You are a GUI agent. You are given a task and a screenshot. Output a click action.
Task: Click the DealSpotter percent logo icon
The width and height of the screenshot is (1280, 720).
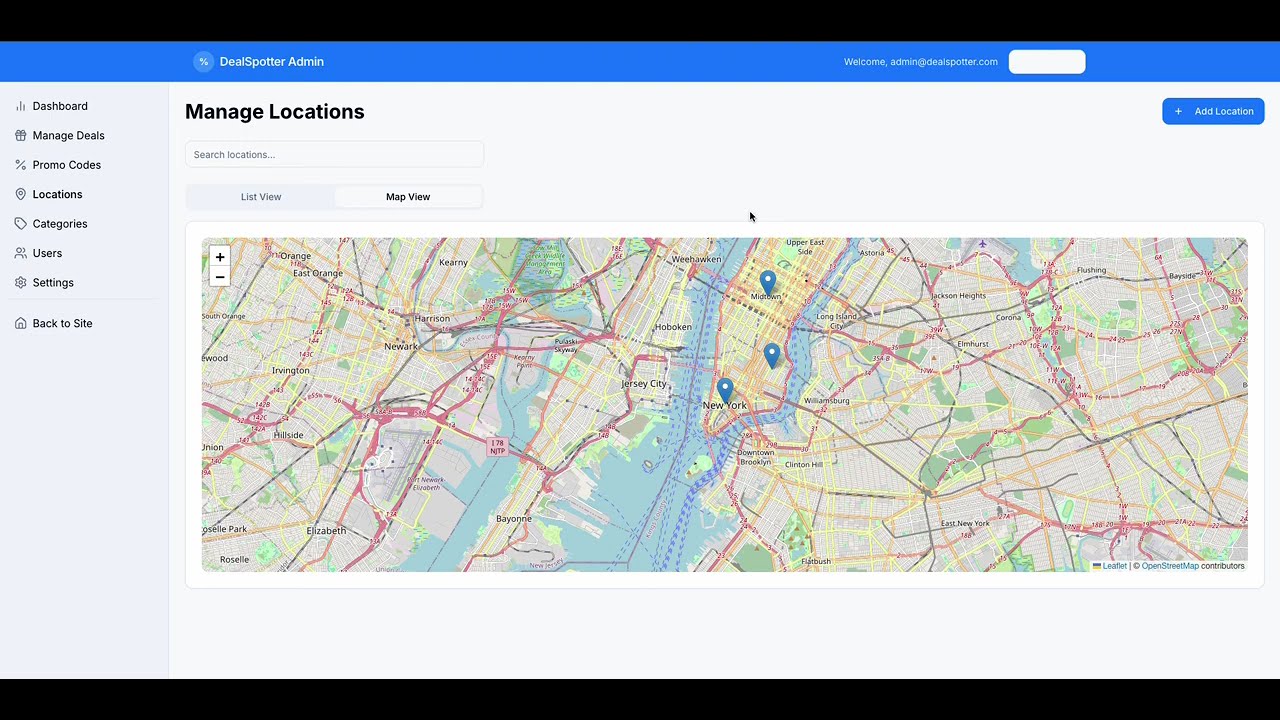pyautogui.click(x=204, y=62)
